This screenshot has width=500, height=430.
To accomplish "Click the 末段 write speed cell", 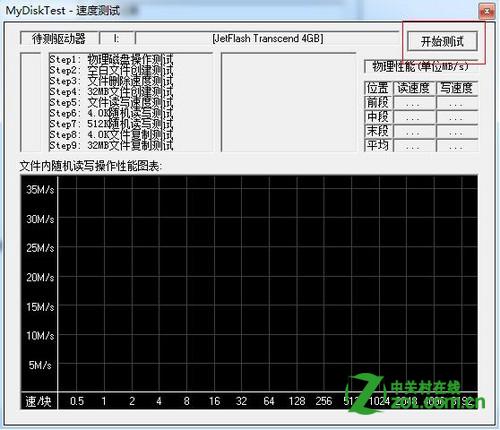I will 457,131.
